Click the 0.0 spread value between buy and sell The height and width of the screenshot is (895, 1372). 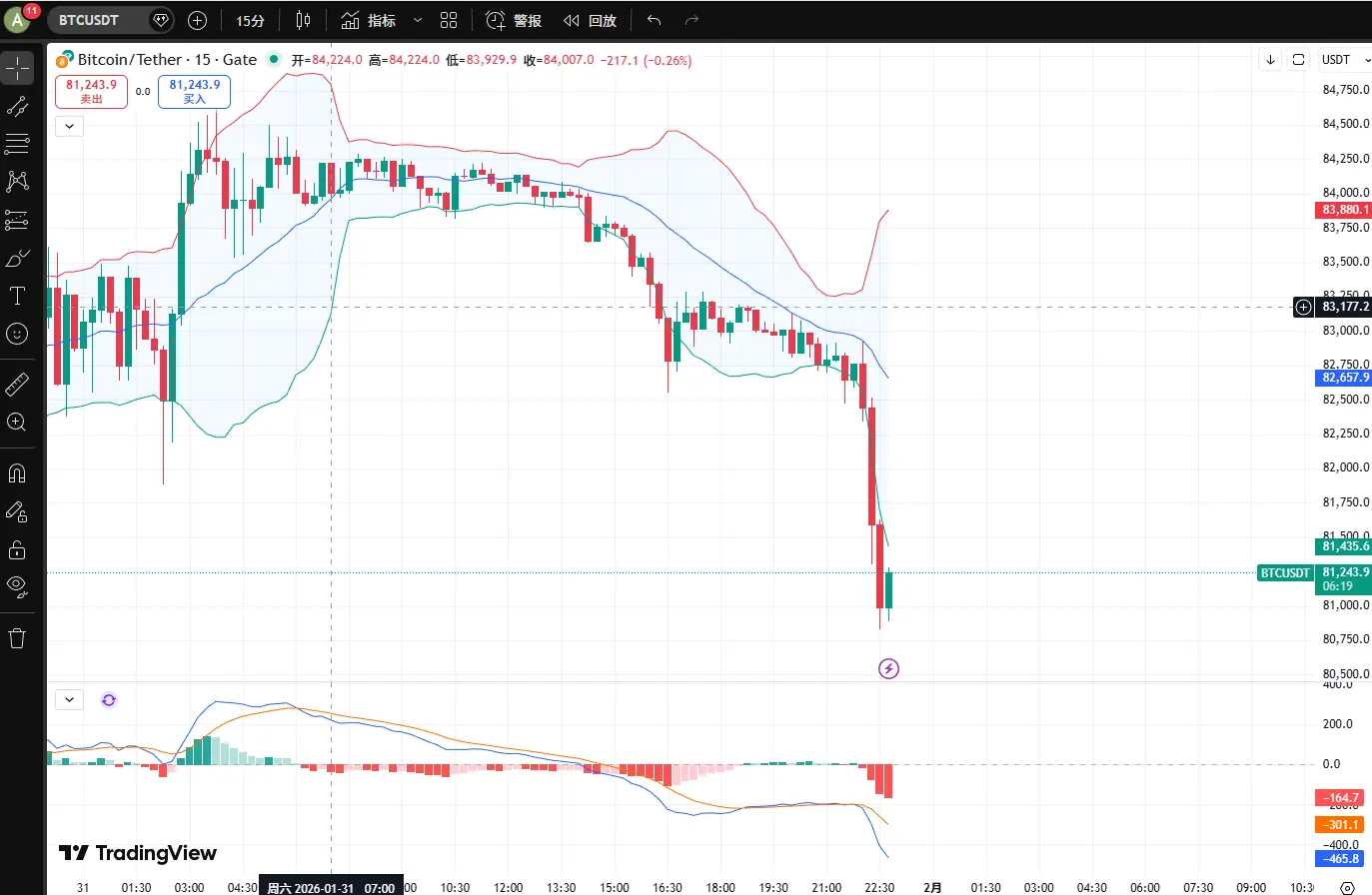143,92
